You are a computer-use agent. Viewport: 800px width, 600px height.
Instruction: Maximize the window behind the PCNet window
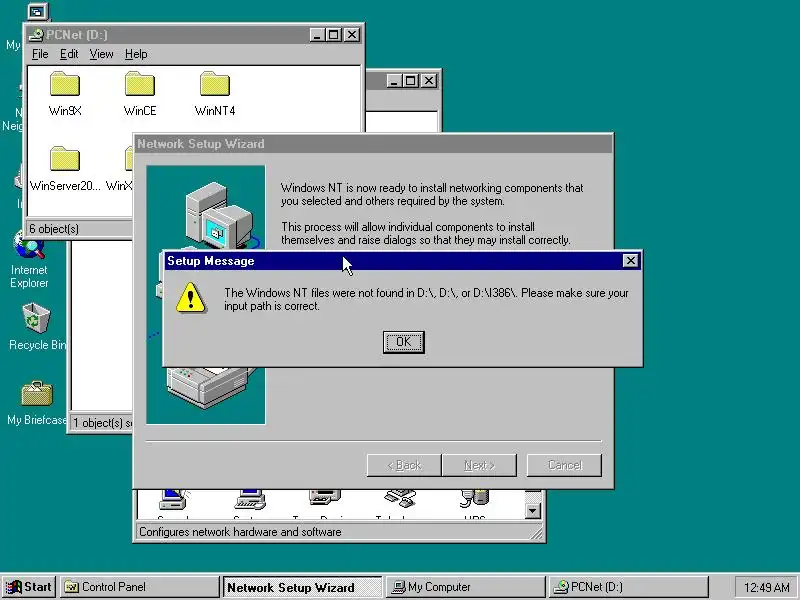click(x=411, y=81)
